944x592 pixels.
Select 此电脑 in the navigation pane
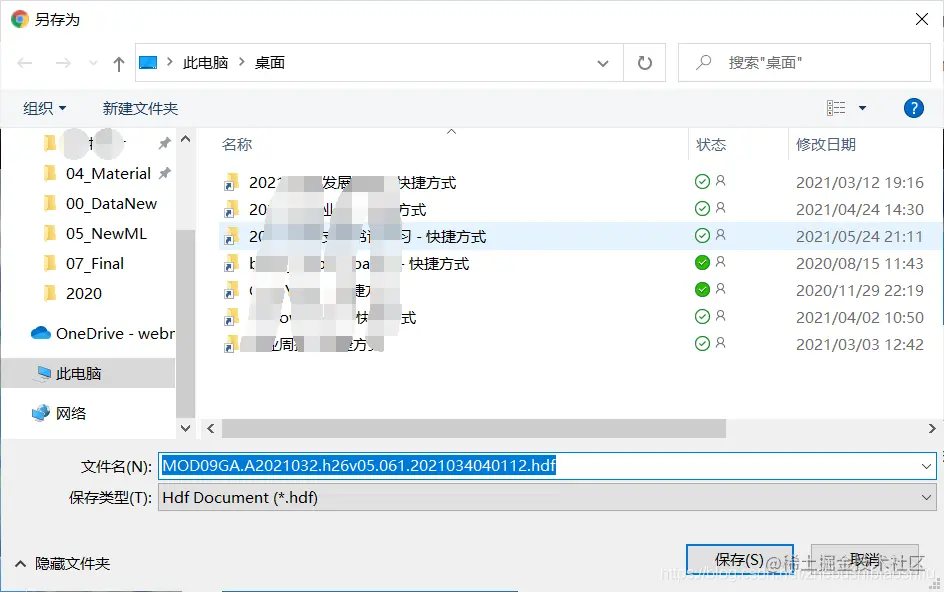[88, 373]
